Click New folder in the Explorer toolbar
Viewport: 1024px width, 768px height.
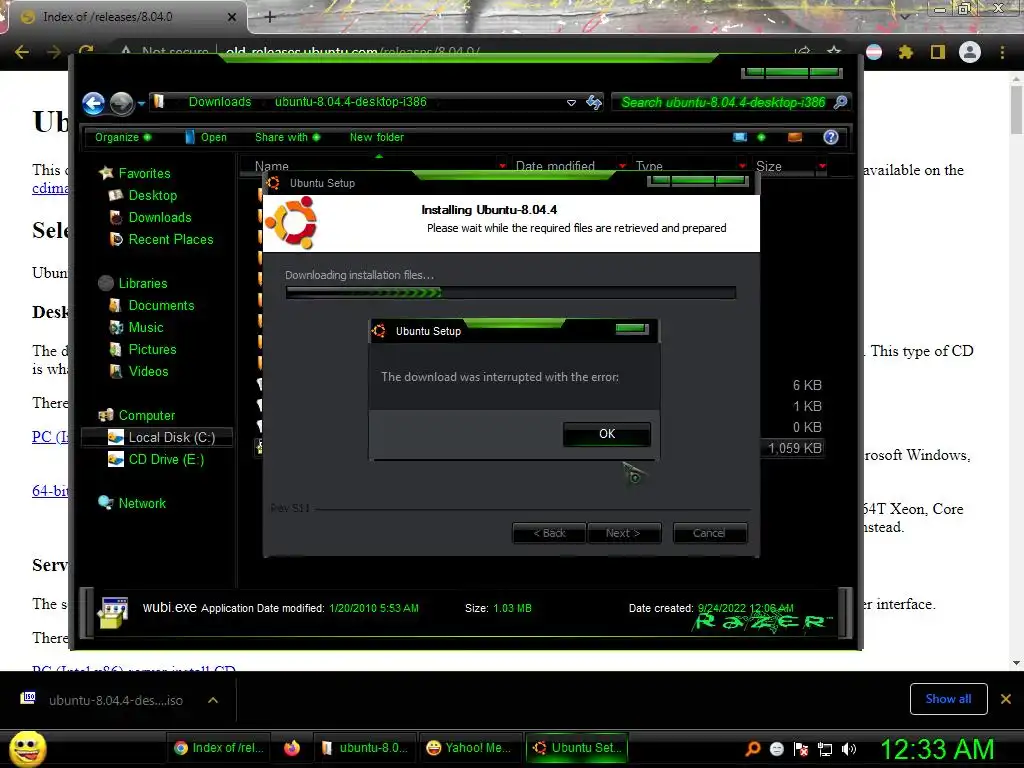click(377, 137)
